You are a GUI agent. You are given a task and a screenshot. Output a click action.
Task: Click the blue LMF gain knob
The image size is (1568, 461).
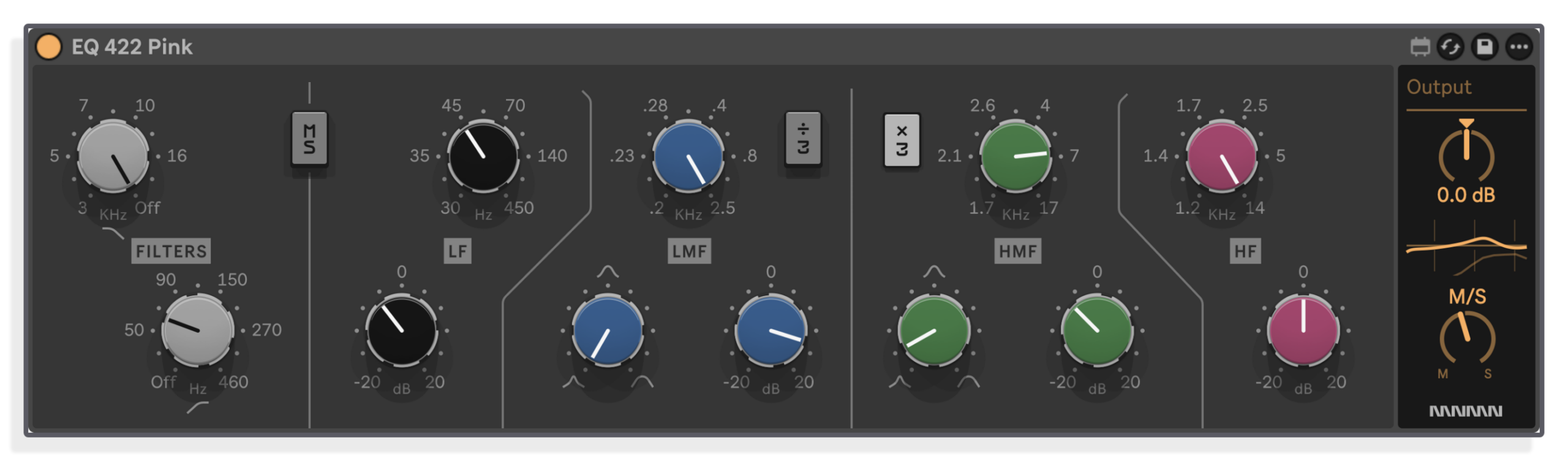[x=771, y=330]
